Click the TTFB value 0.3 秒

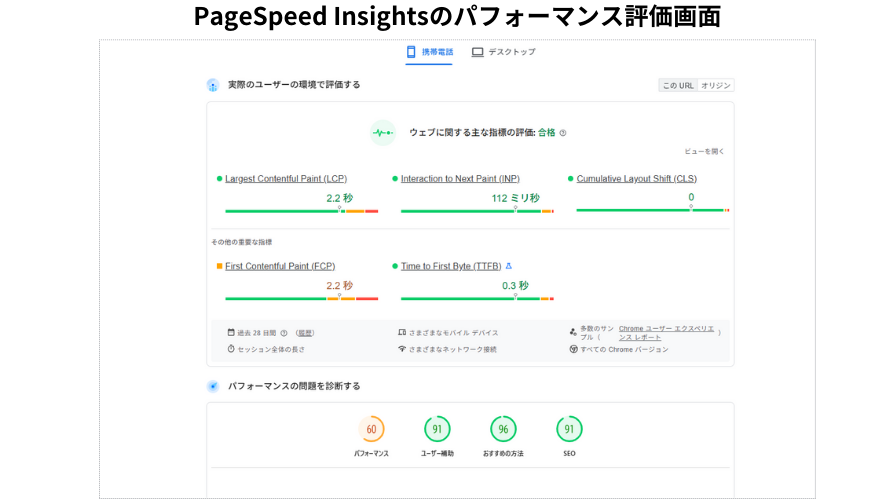(x=515, y=285)
